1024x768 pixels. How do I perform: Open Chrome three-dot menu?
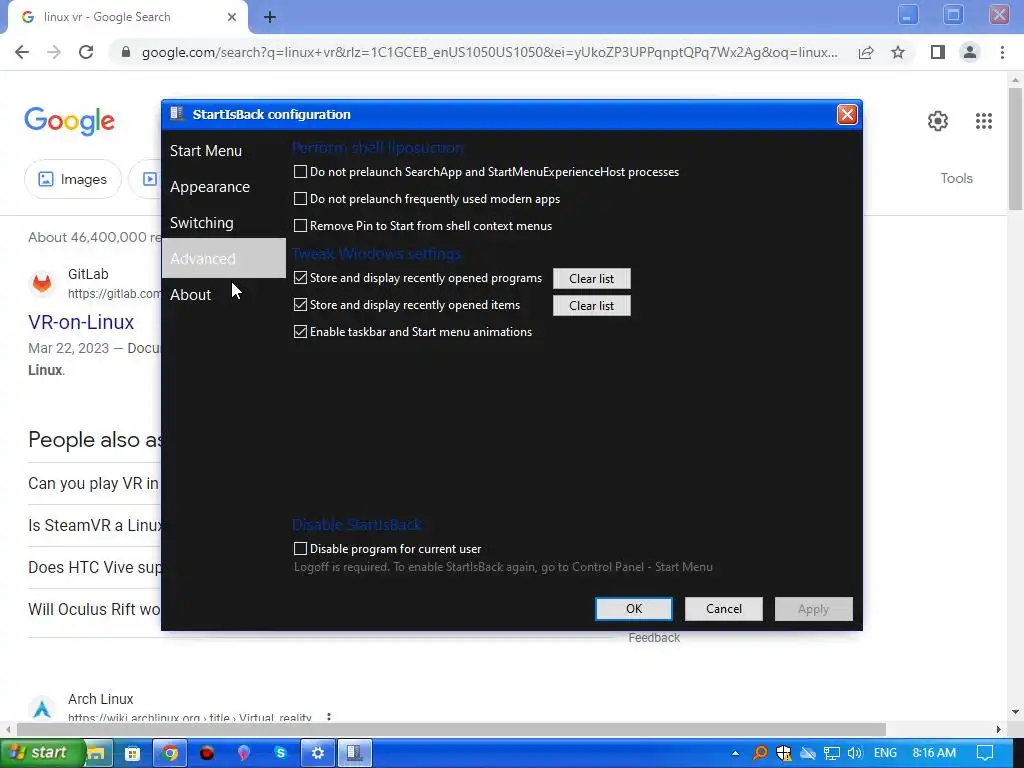click(1002, 52)
